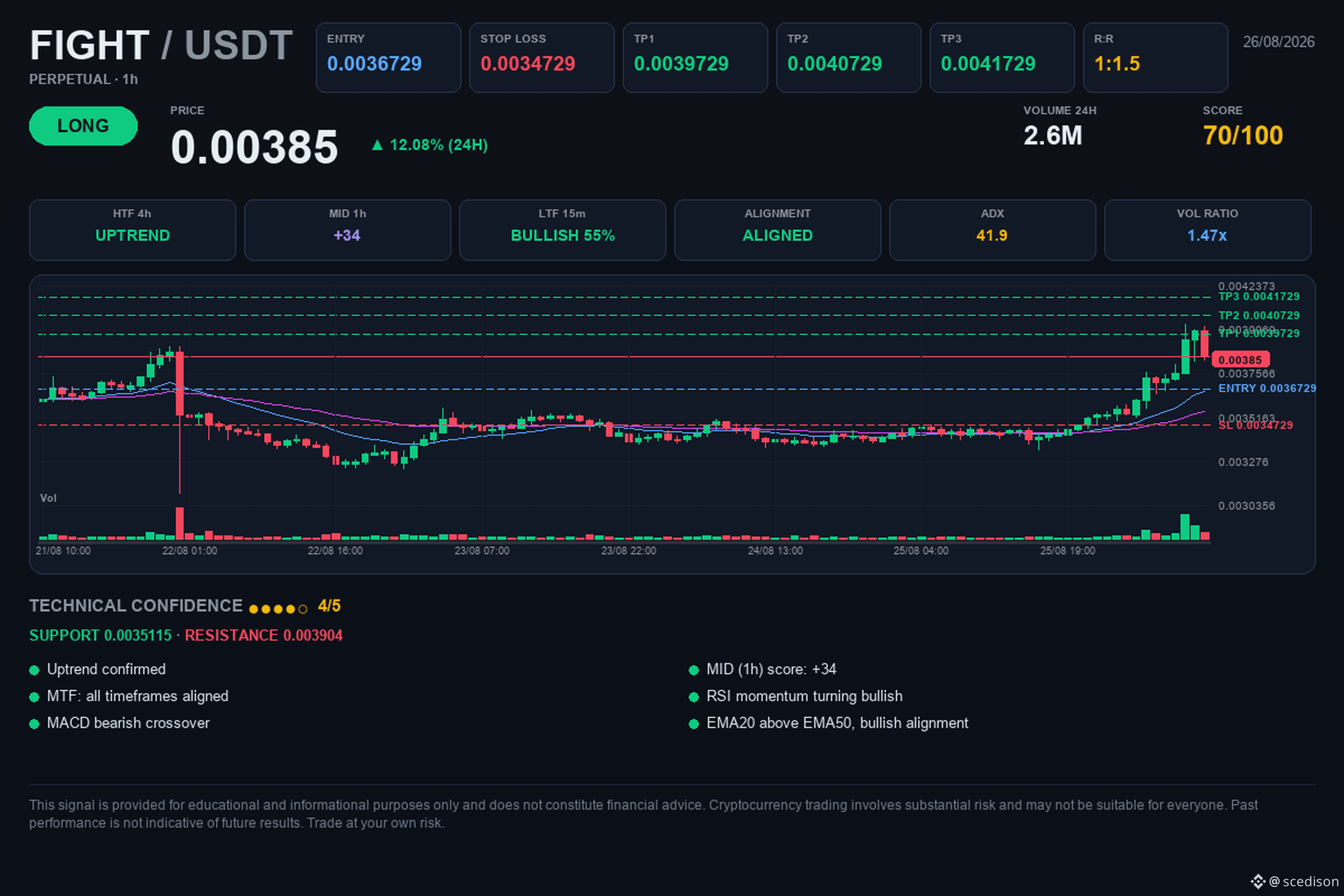Click the RESISTANCE 0.003904 text
The height and width of the screenshot is (896, 1344).
(x=263, y=636)
